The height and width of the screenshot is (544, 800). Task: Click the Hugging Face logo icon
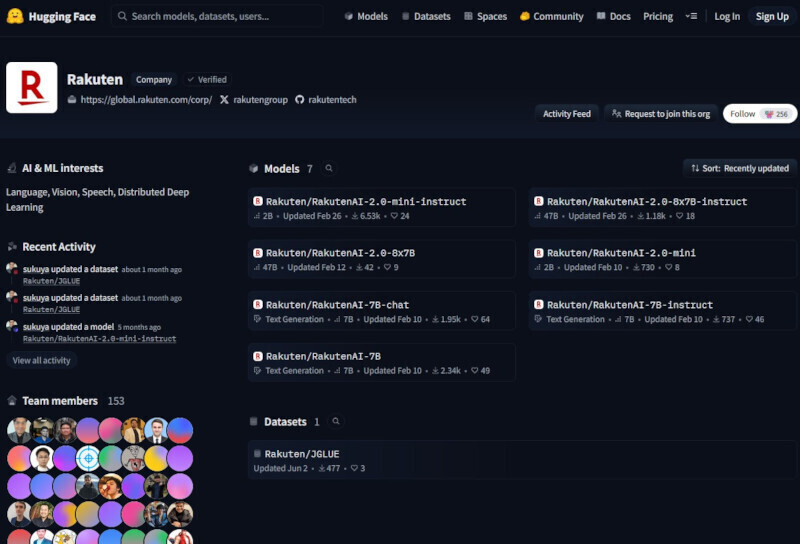15,16
